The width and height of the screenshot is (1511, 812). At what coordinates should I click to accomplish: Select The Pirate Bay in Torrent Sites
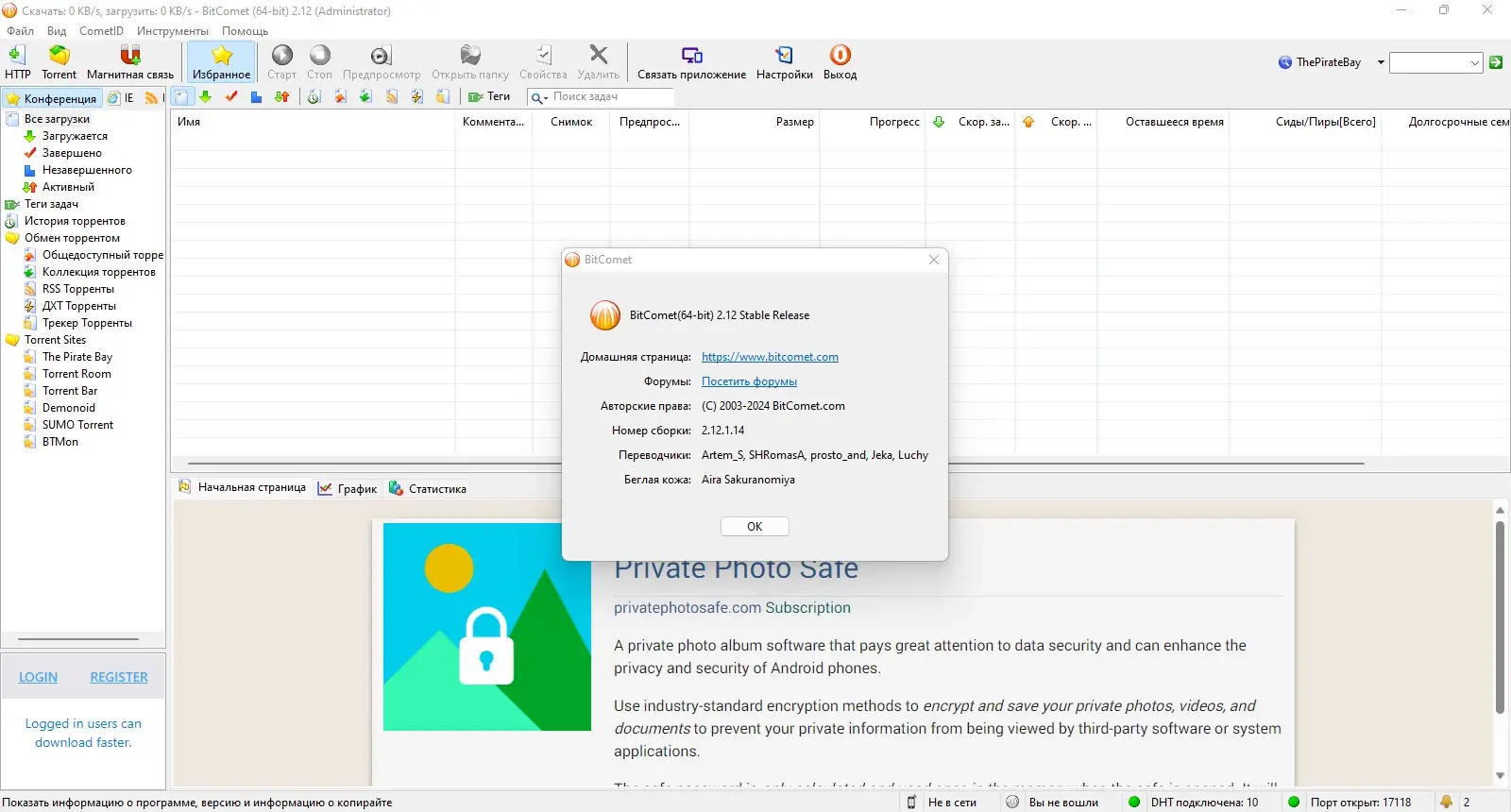77,357
